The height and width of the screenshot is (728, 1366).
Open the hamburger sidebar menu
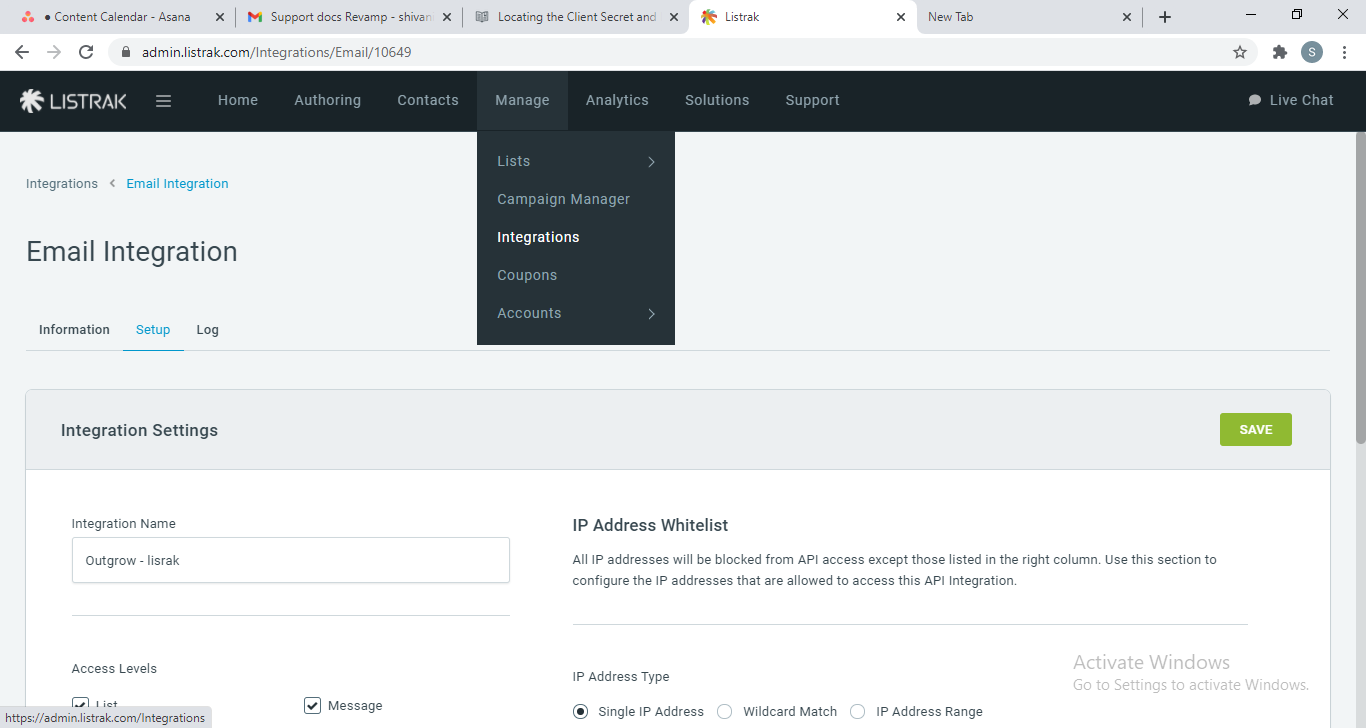[164, 100]
